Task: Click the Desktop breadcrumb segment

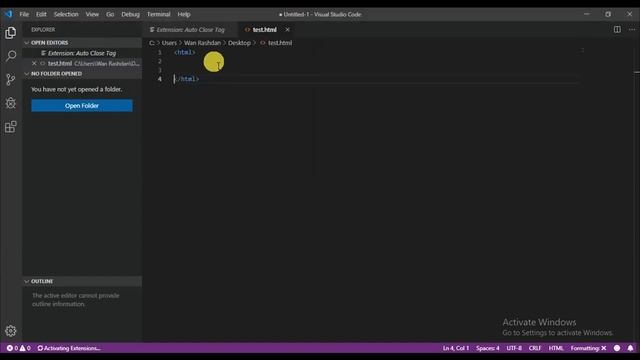Action: pyautogui.click(x=239, y=43)
